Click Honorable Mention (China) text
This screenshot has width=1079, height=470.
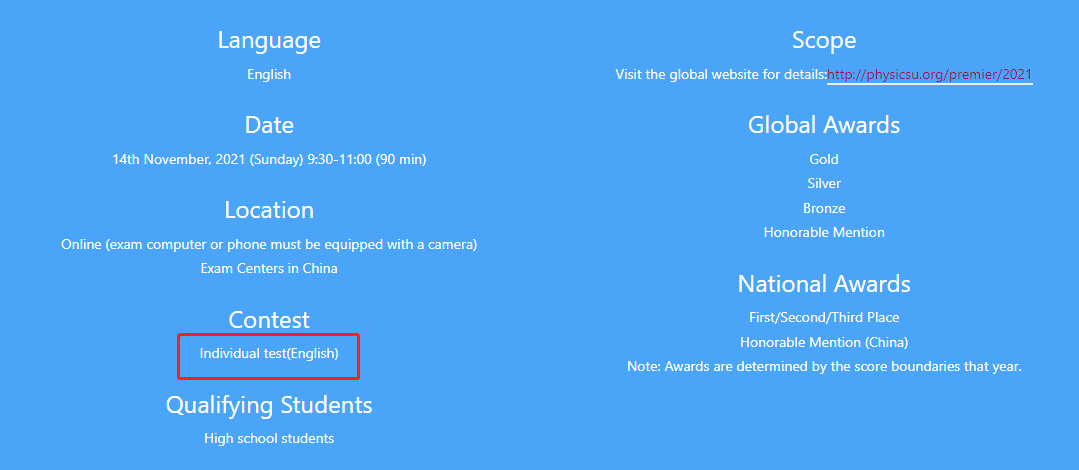824,342
